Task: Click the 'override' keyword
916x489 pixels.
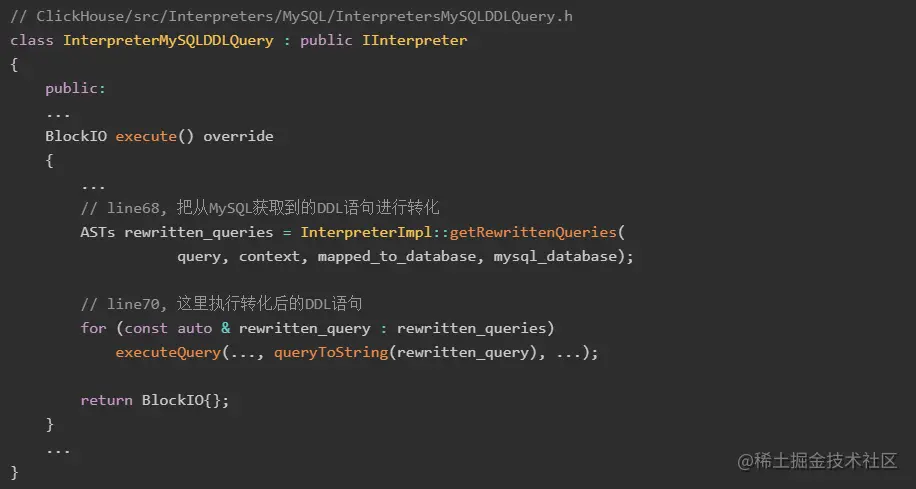Action: 238,136
